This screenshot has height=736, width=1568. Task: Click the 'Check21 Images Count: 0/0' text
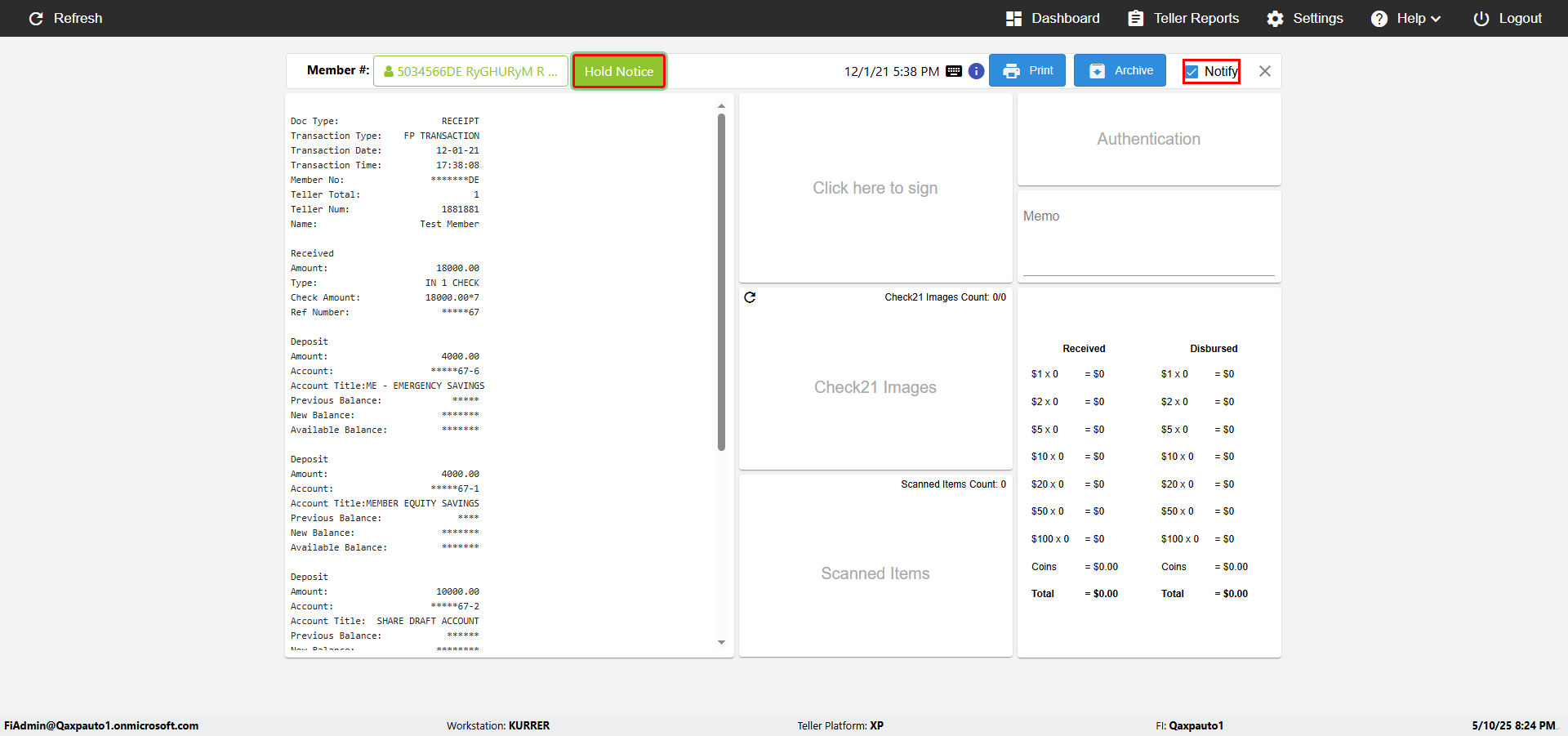(x=945, y=297)
